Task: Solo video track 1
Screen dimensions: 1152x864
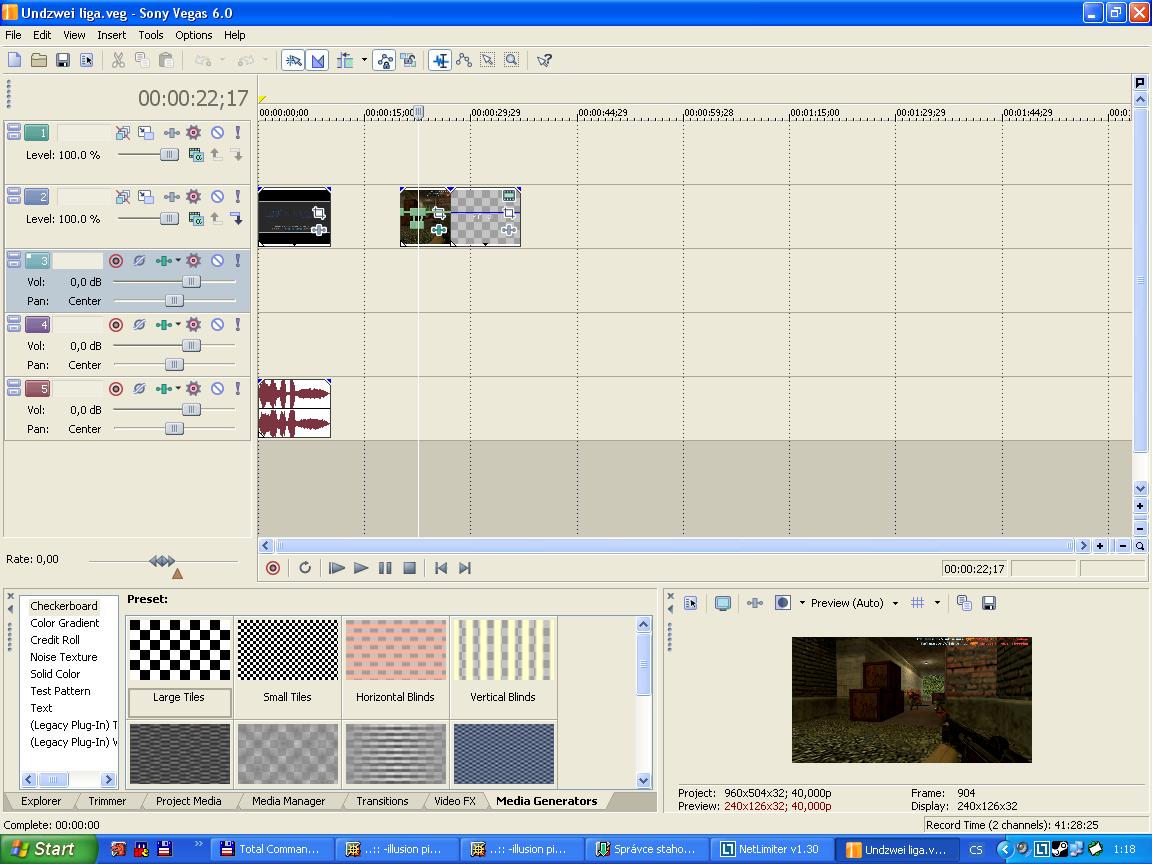Action: pos(237,133)
